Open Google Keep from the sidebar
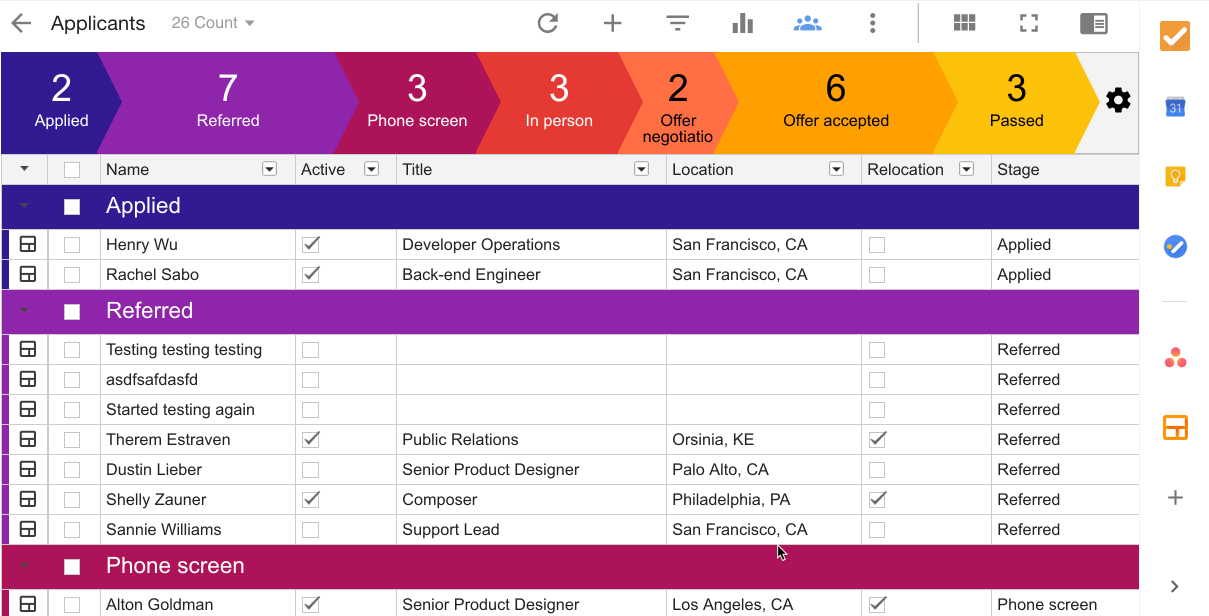The image size is (1209, 616). (1176, 176)
